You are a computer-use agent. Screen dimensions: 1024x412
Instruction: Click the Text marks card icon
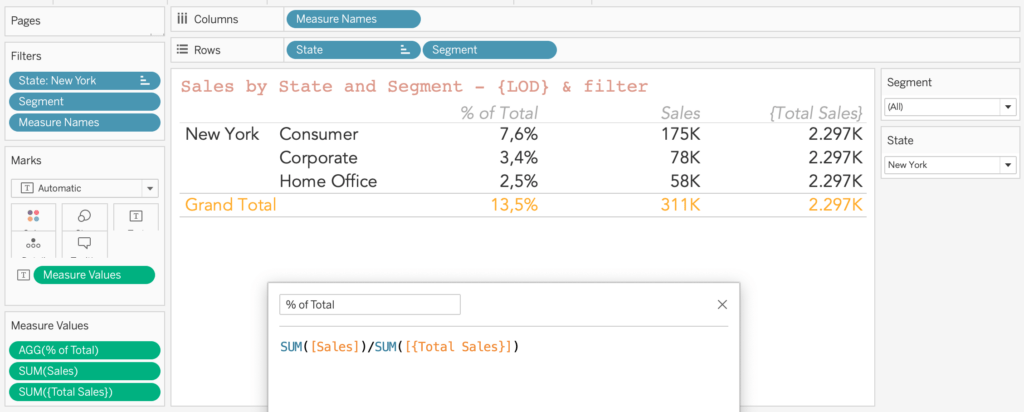click(135, 216)
